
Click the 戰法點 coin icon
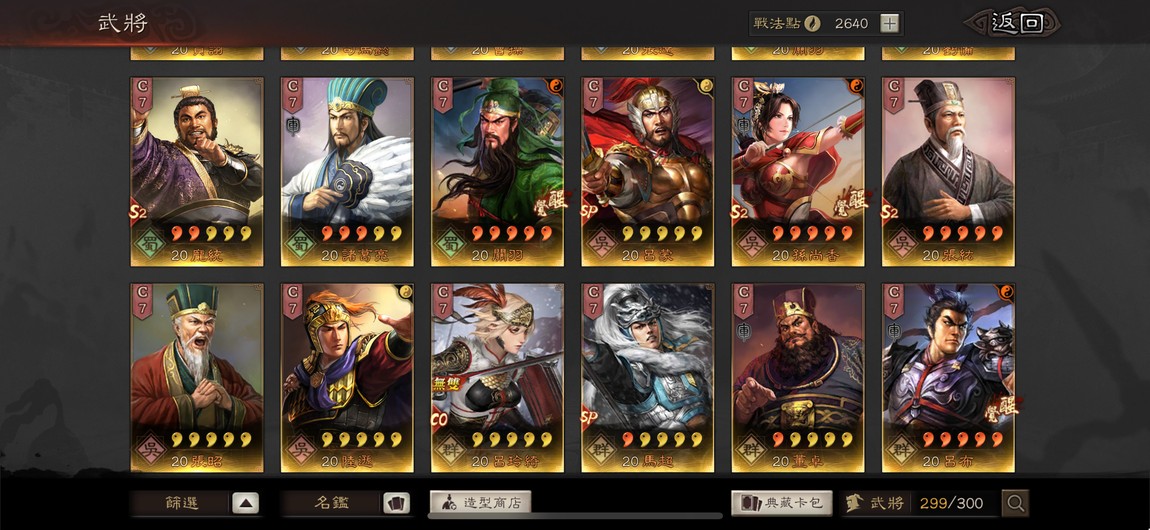(x=812, y=23)
